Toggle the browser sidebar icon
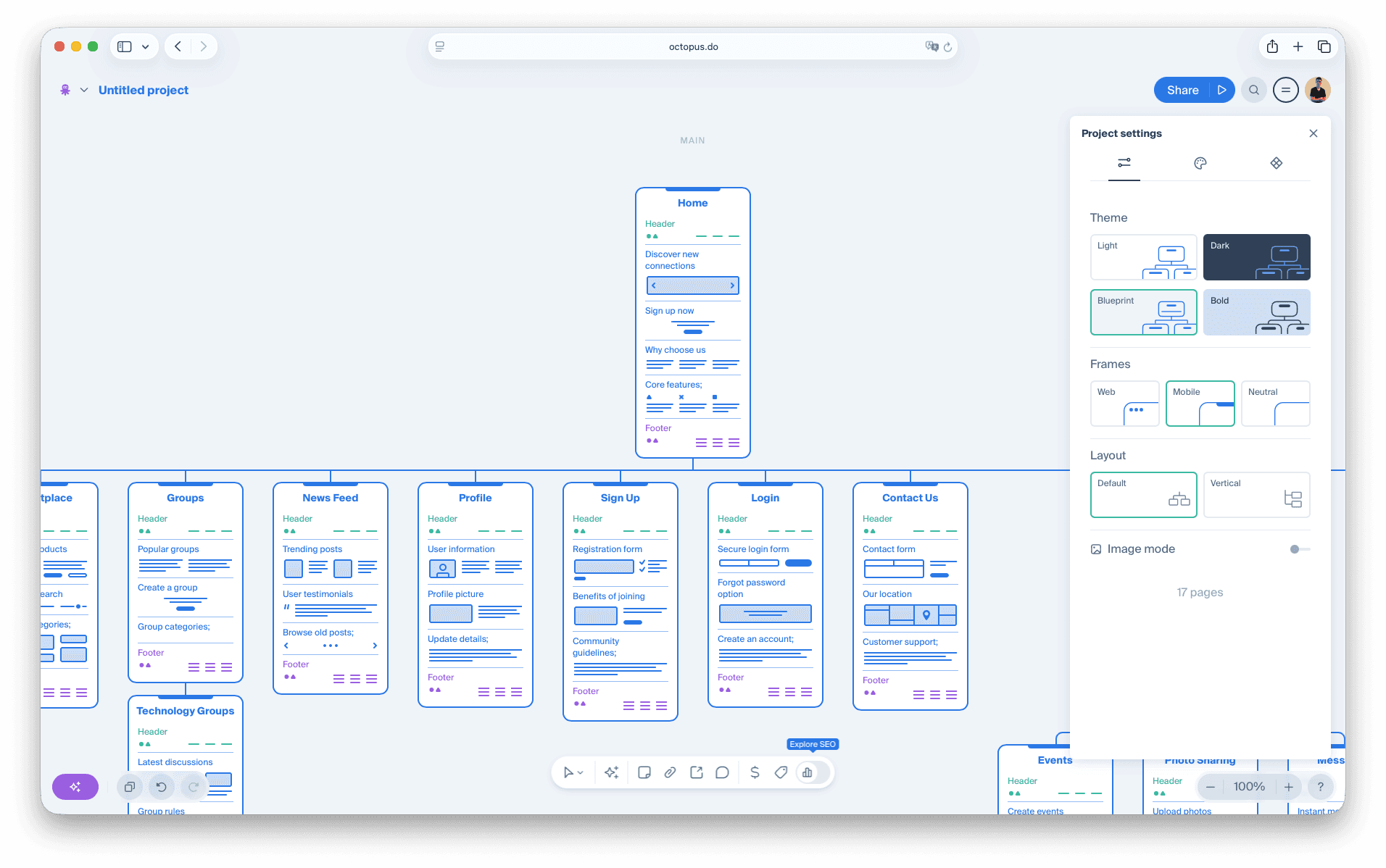Screen dimensions: 1386x868 [x=125, y=46]
